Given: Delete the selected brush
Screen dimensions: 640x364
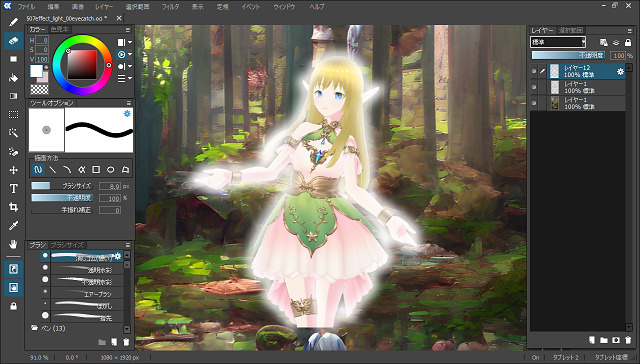Looking at the screenshot, I should pos(126,342).
